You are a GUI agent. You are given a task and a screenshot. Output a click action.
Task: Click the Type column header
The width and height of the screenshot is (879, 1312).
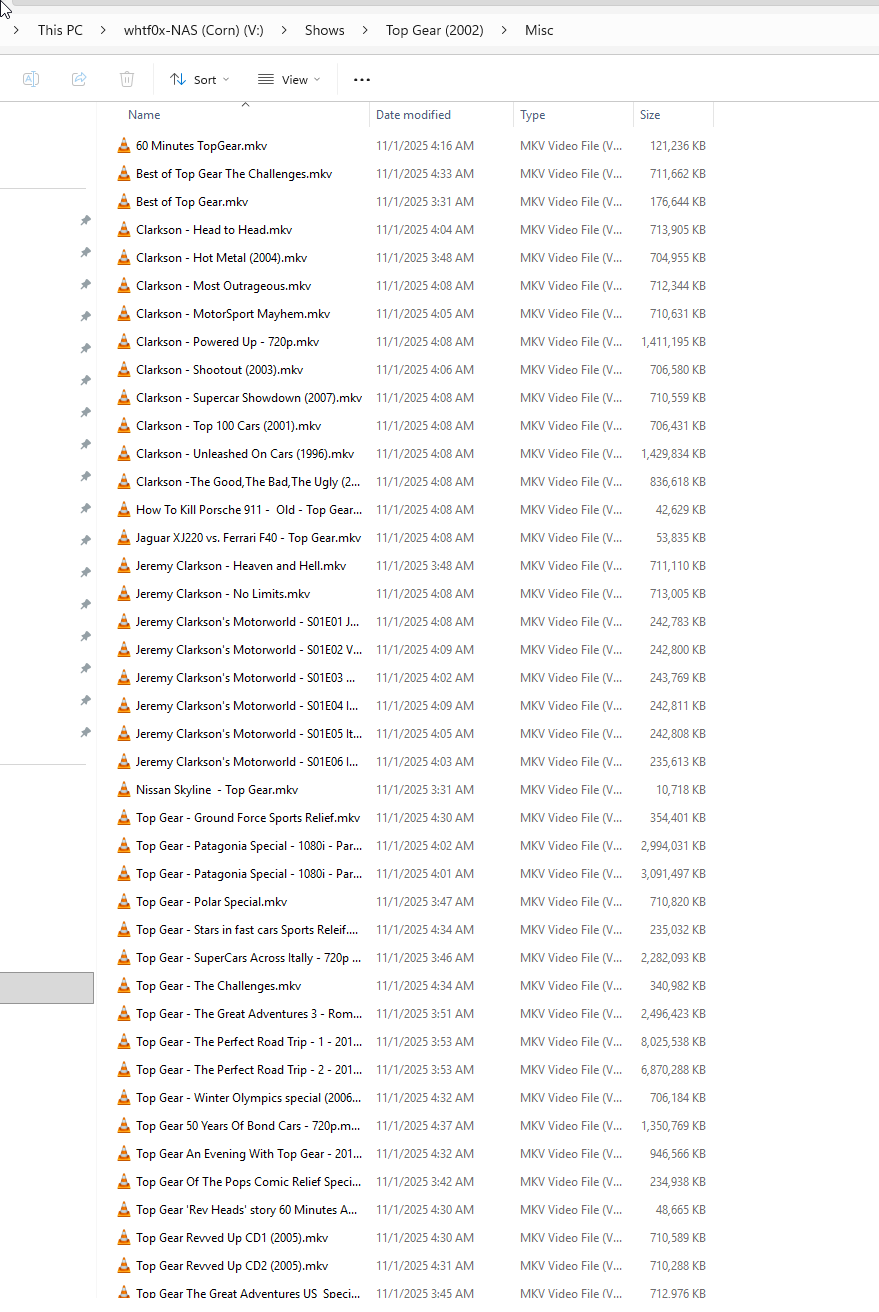(x=532, y=115)
